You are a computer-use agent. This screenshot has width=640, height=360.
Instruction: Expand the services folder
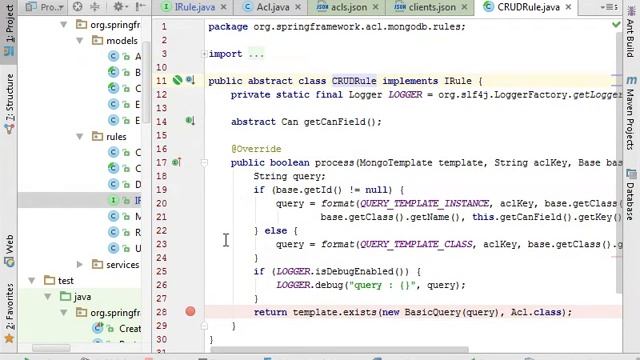tap(80, 265)
